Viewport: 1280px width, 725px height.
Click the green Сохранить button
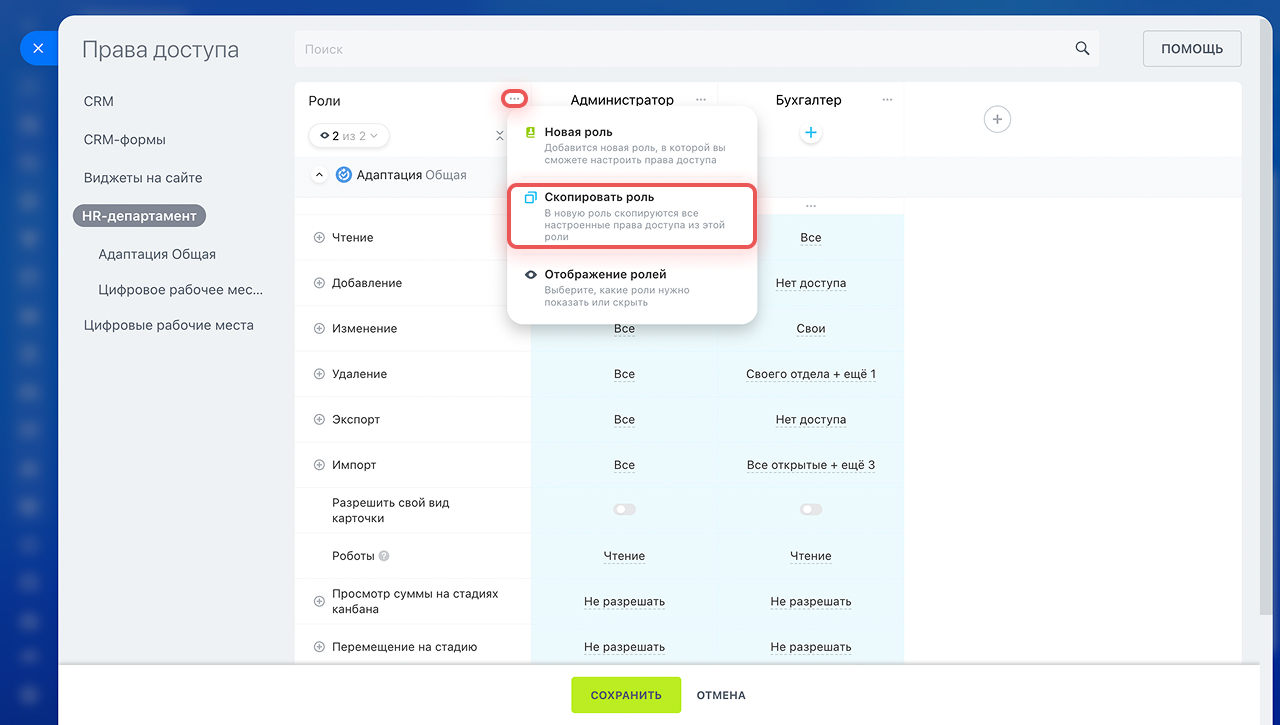(x=625, y=695)
